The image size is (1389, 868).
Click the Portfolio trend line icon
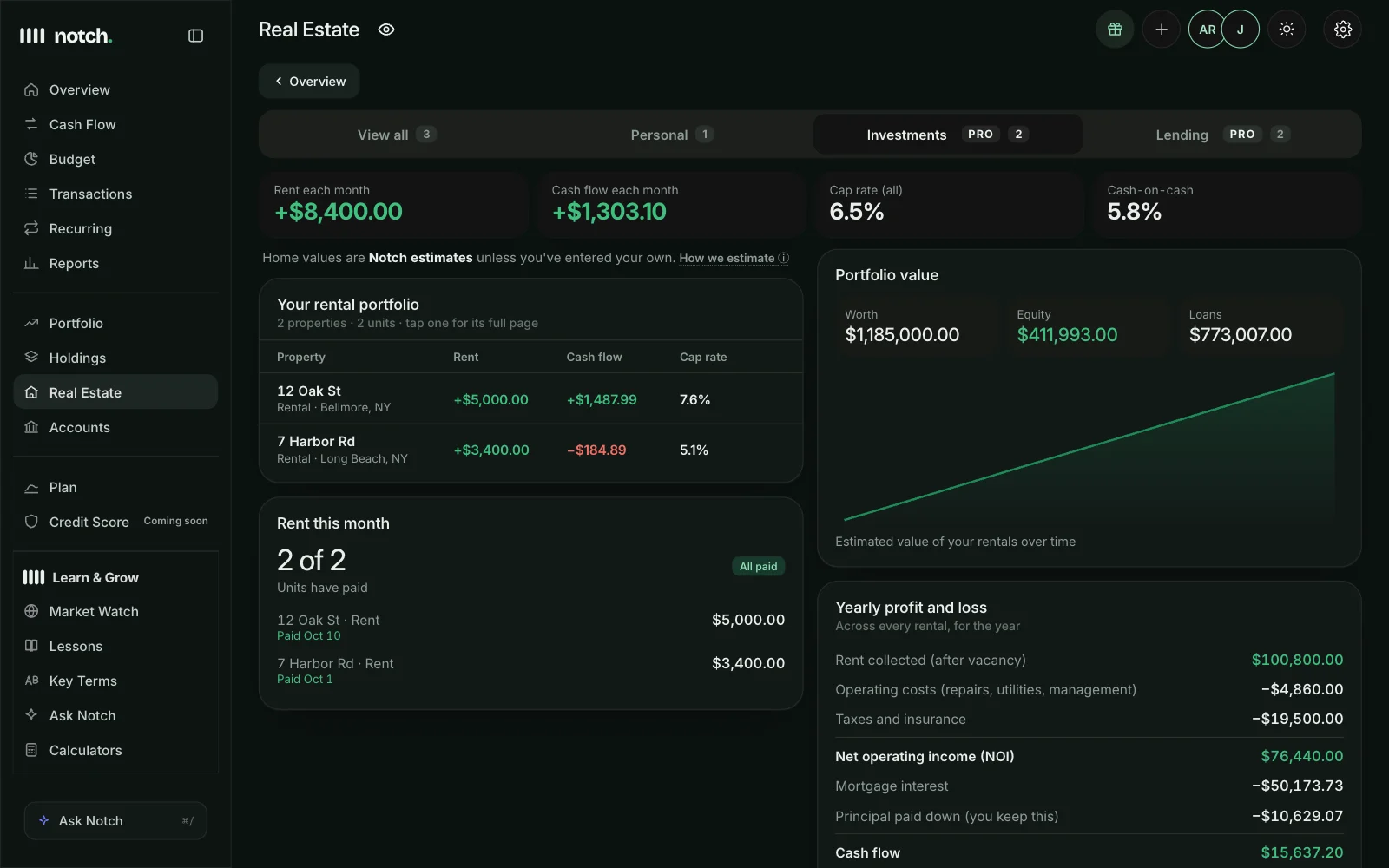point(31,323)
